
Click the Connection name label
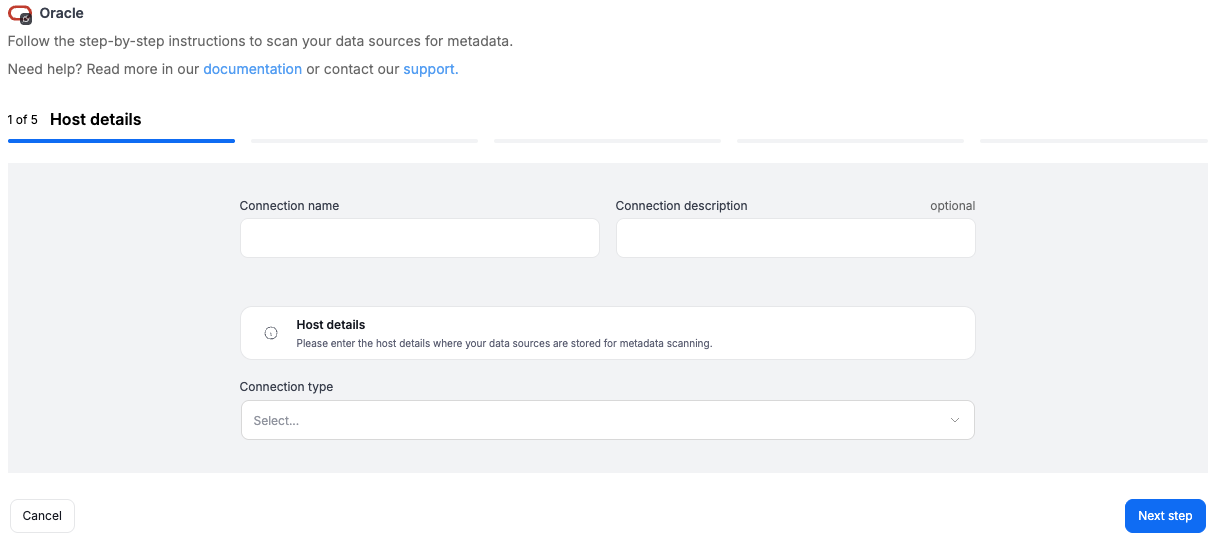289,206
